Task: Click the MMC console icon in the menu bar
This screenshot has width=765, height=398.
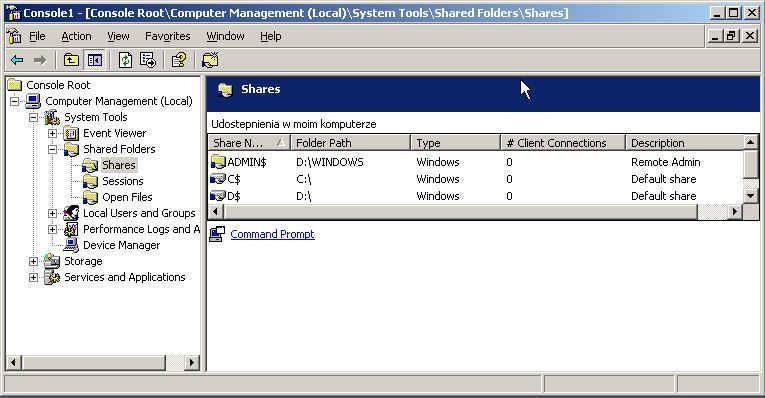Action: point(14,36)
